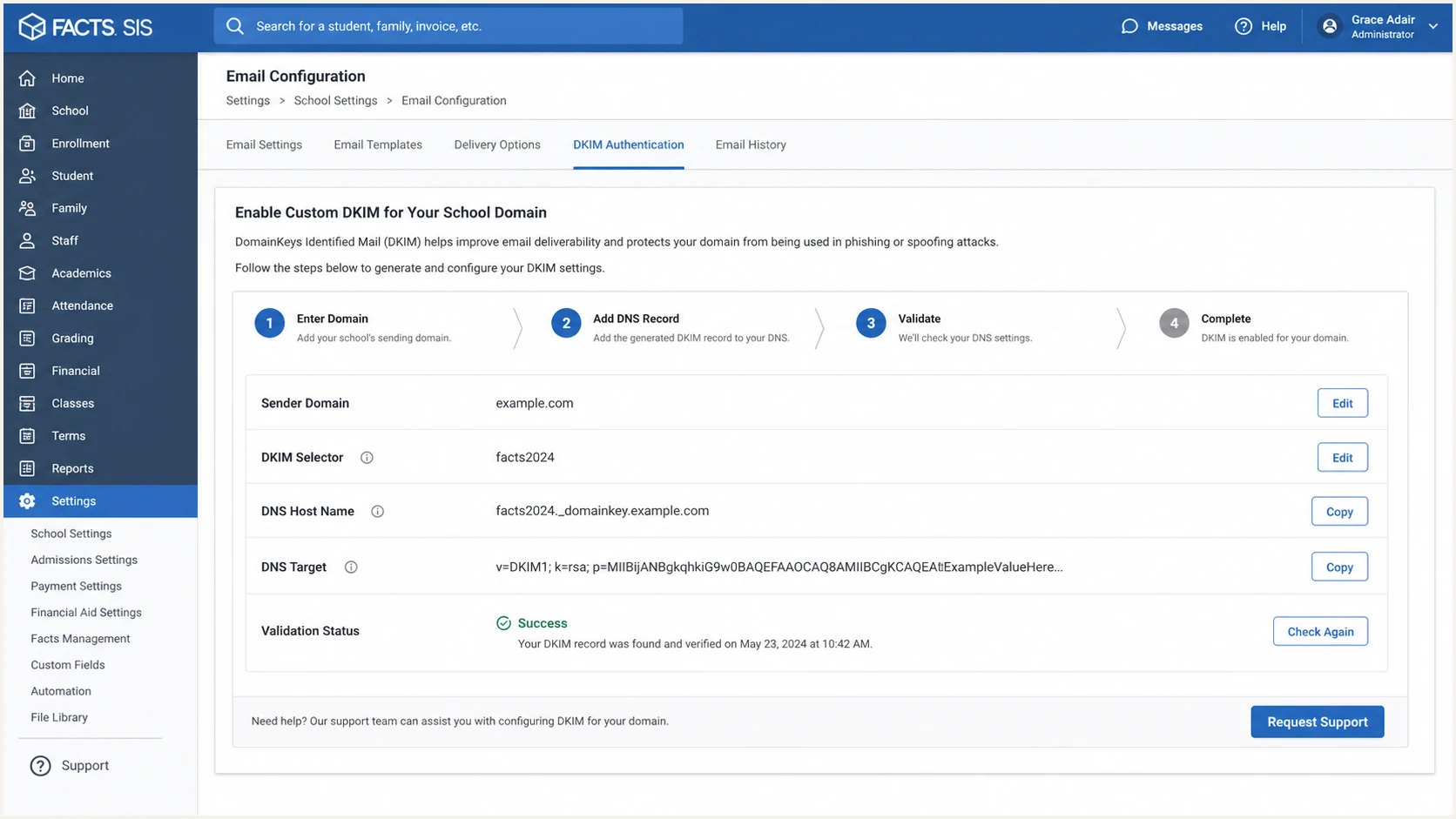Click the Support question mark icon
1456x819 pixels.
coord(40,766)
